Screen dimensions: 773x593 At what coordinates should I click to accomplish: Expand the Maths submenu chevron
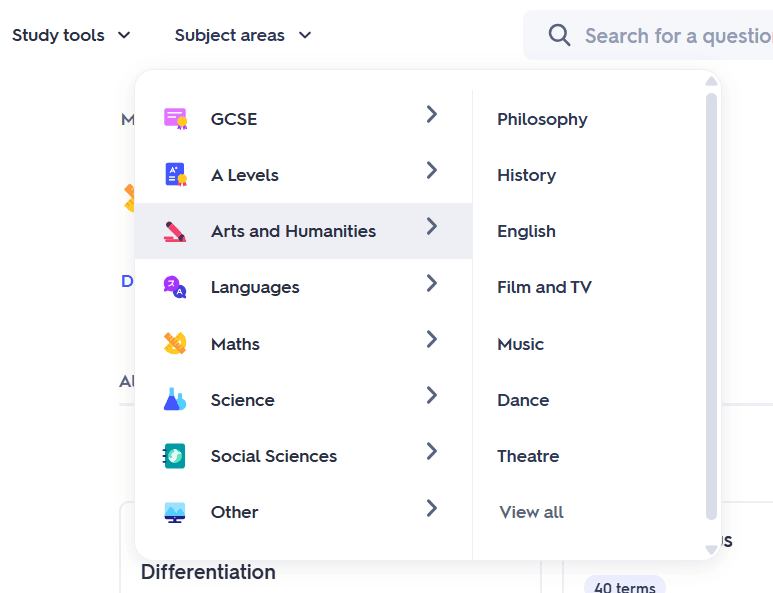pos(432,339)
